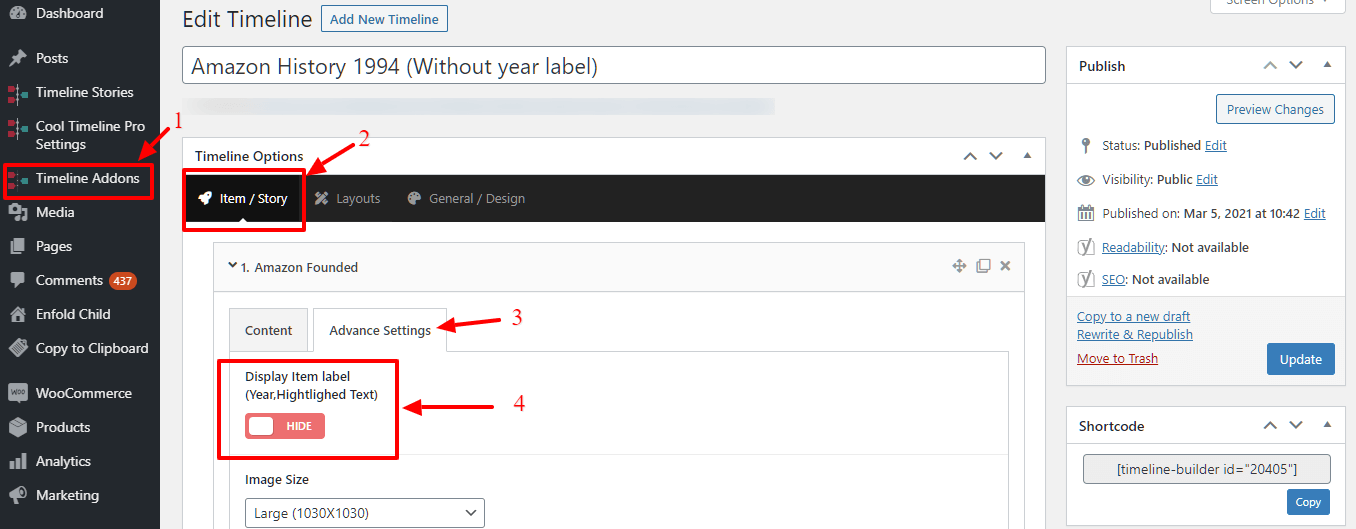Open the Media library menu
The width and height of the screenshot is (1356, 529).
tap(55, 212)
